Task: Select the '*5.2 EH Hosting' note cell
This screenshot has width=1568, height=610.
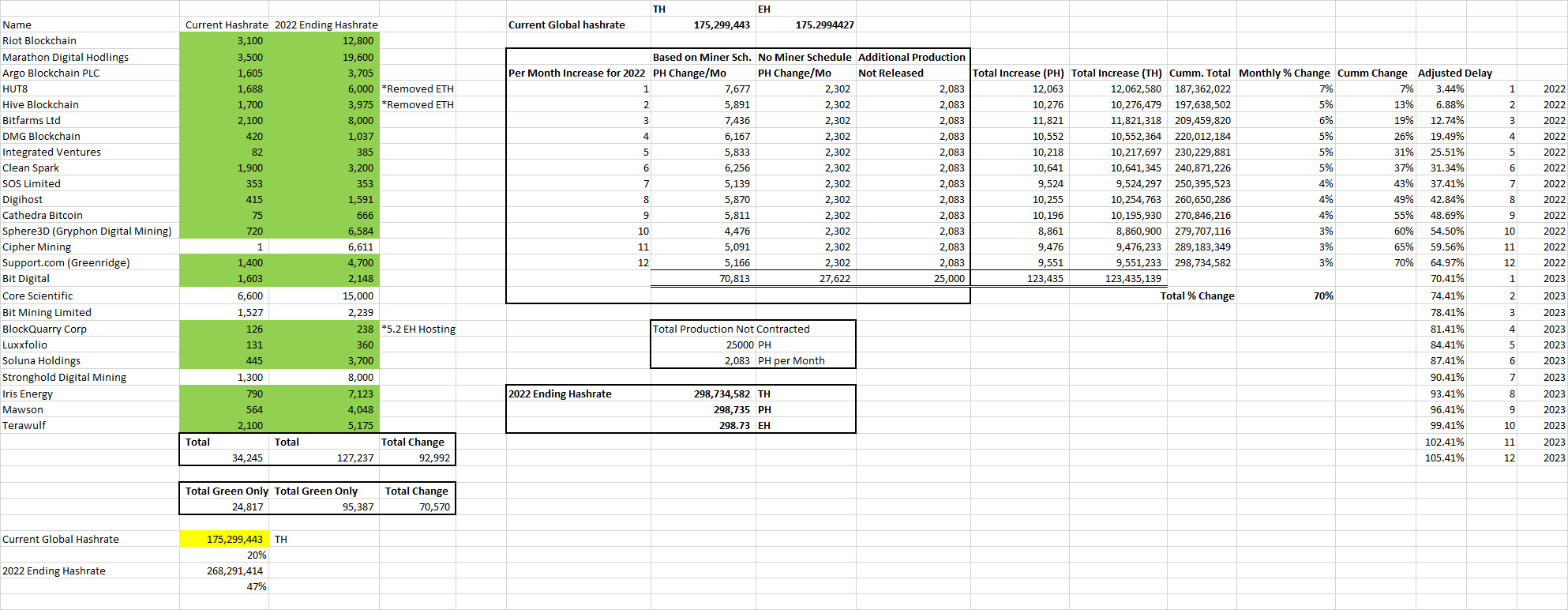Action: 418,329
